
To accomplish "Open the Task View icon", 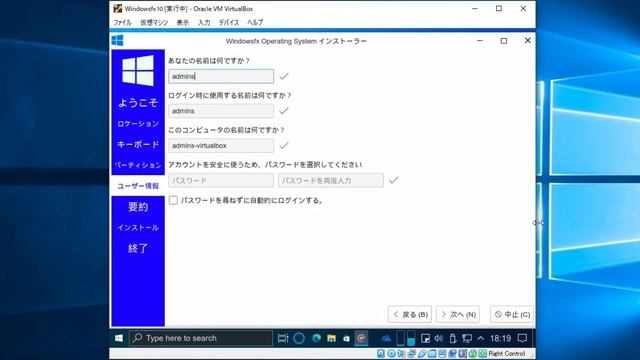I will pos(283,338).
